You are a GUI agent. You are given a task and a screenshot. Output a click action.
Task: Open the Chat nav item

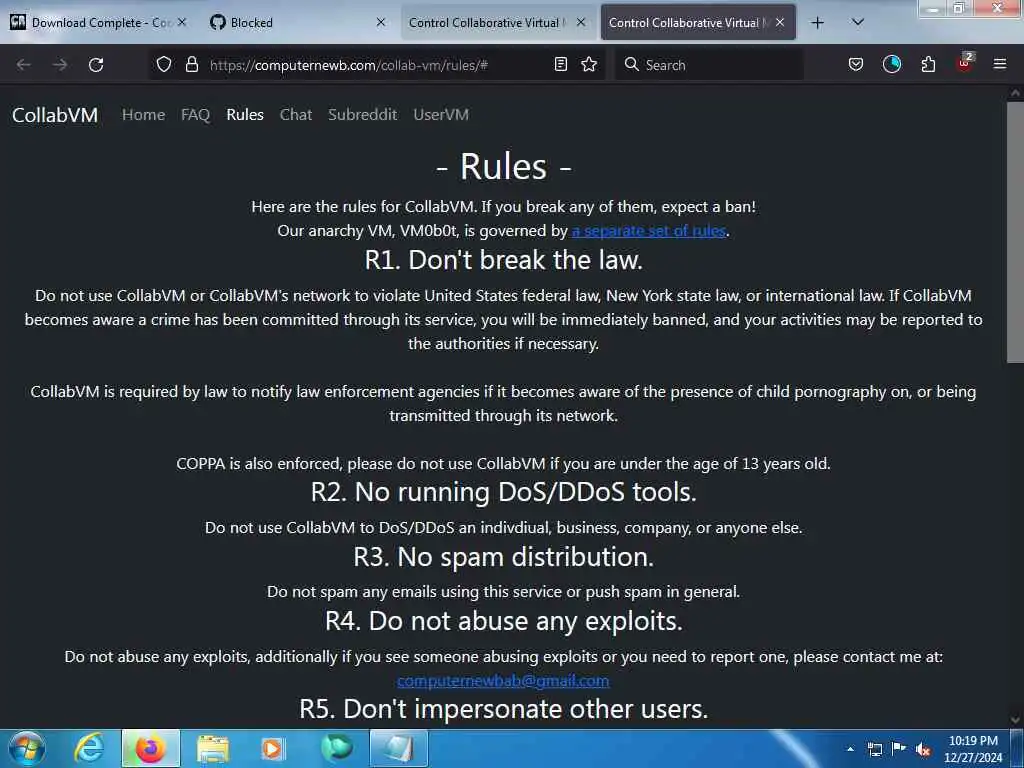coord(296,114)
